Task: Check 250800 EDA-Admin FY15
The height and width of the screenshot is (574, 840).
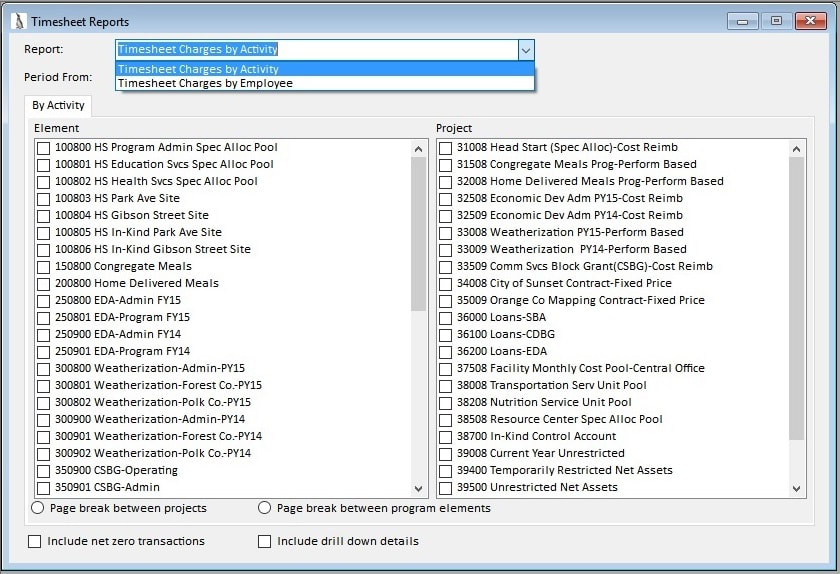Action: 43,301
